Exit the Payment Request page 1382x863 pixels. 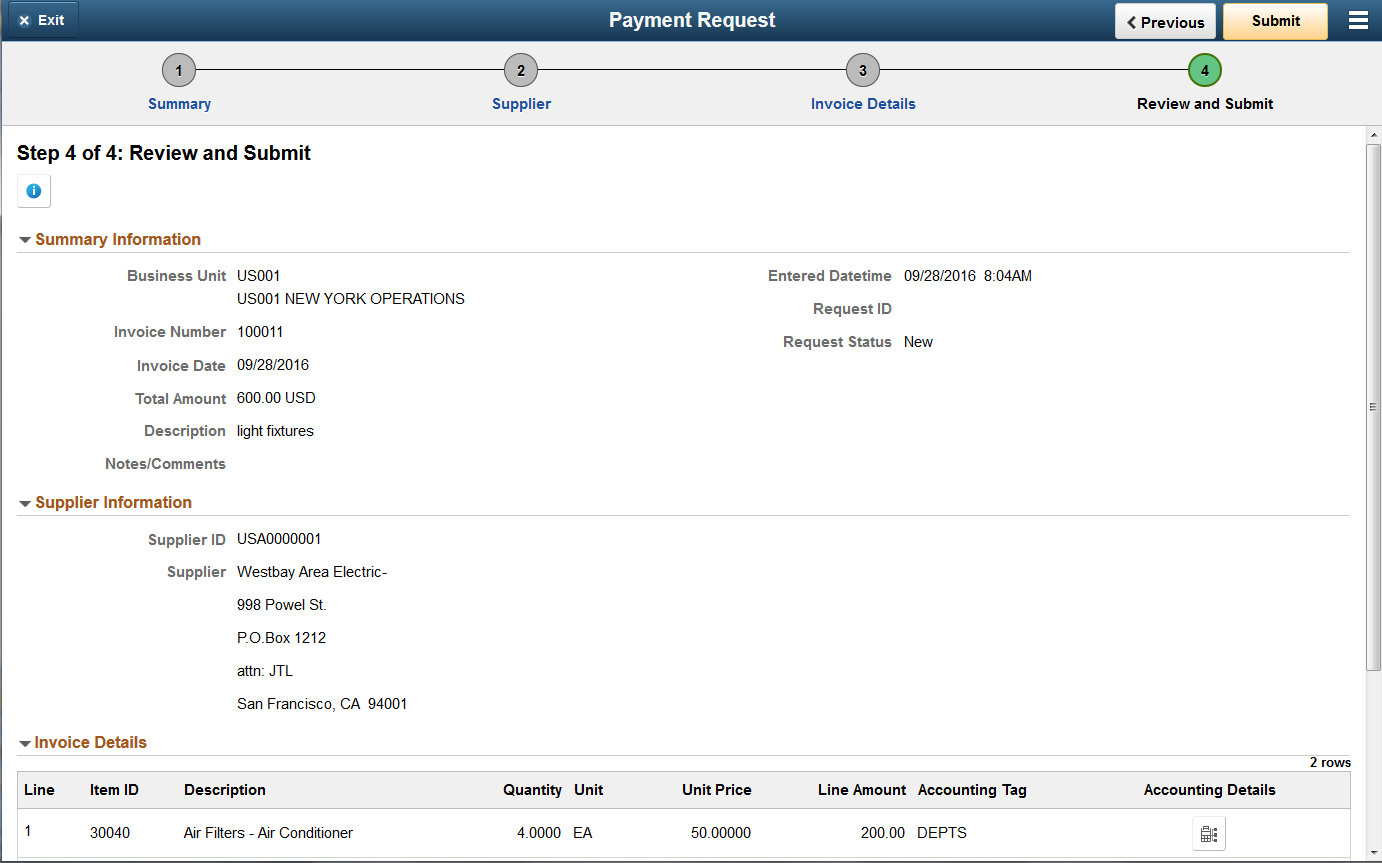(x=41, y=20)
